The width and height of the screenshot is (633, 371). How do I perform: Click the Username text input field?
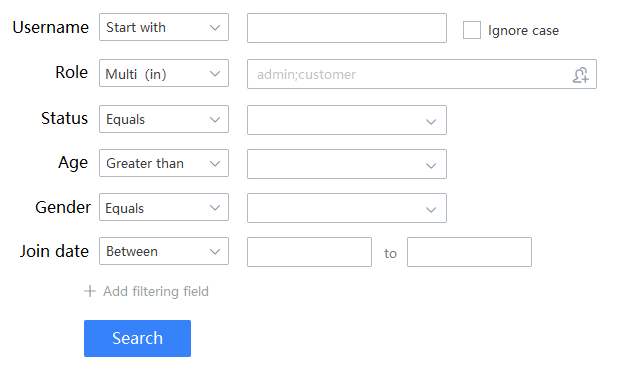(x=347, y=28)
